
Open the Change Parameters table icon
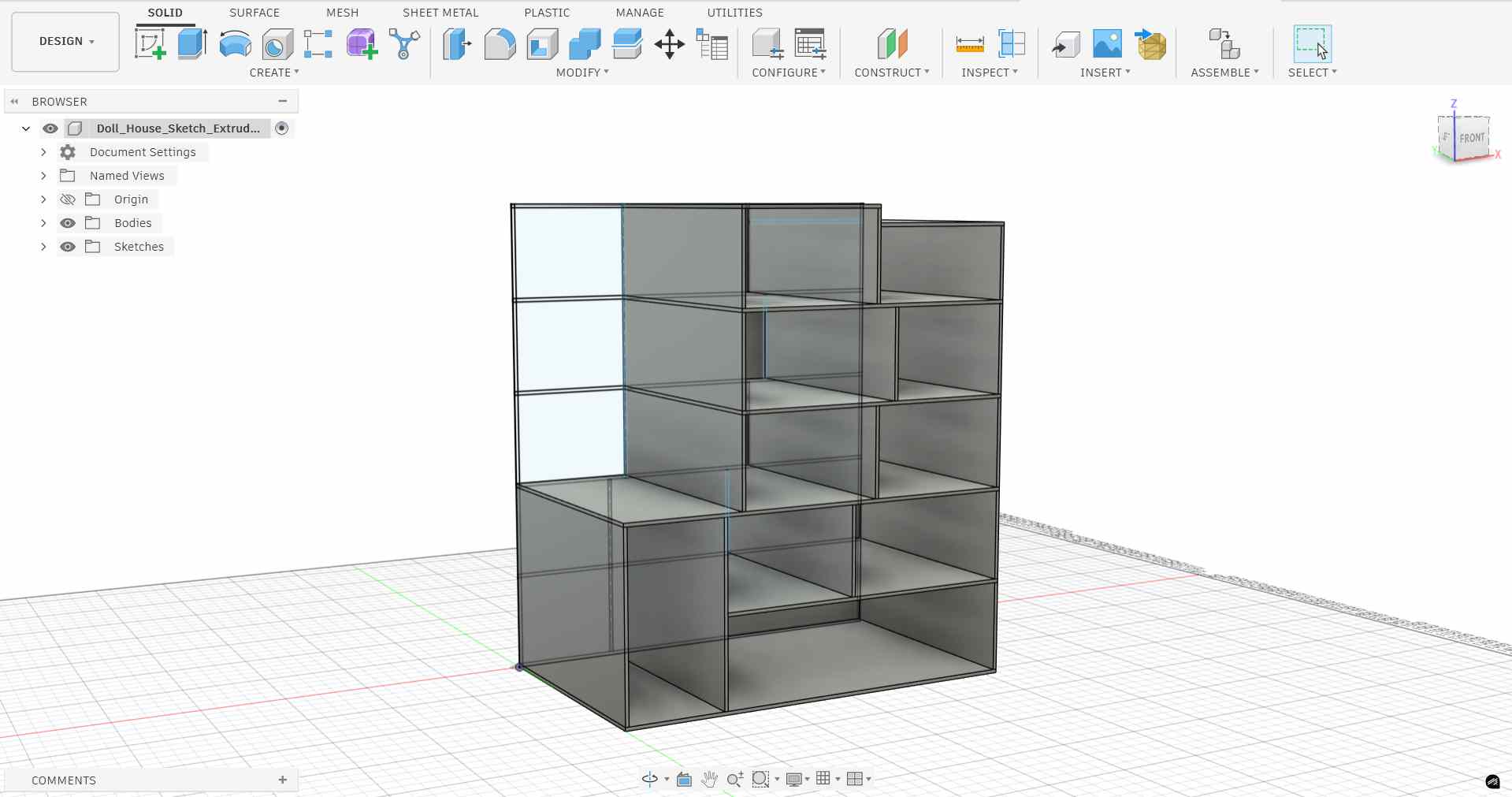click(711, 45)
